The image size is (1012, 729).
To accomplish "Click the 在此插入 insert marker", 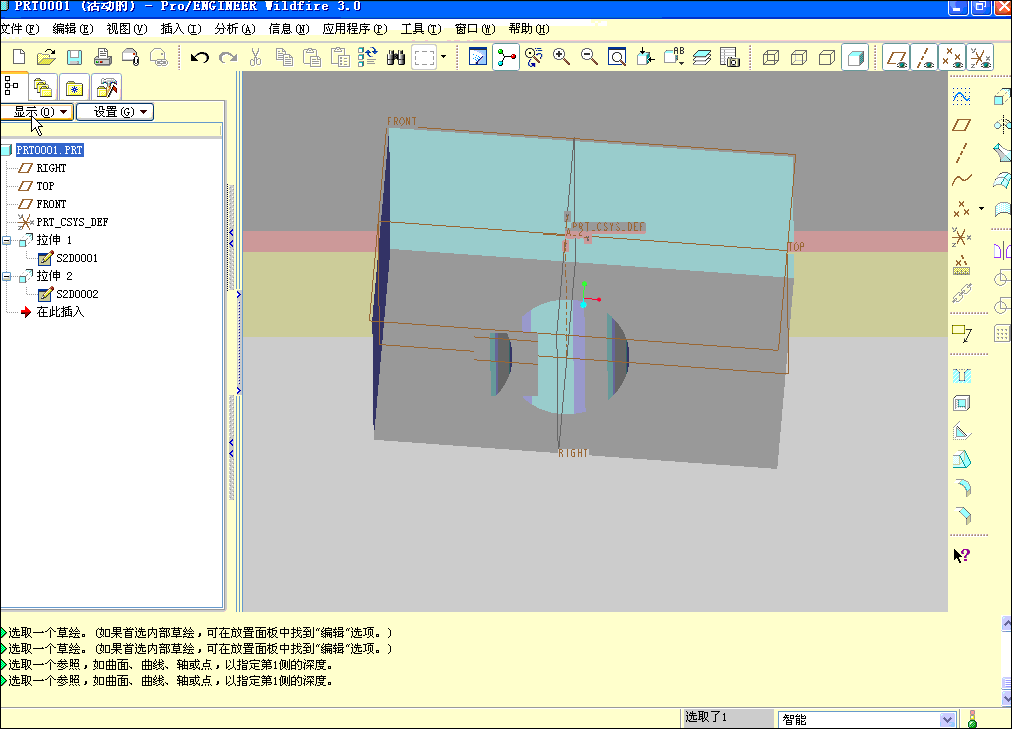I will [x=60, y=312].
